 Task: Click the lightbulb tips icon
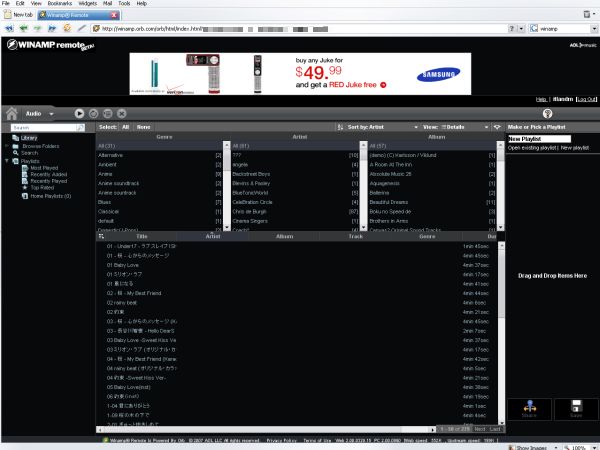[548, 114]
